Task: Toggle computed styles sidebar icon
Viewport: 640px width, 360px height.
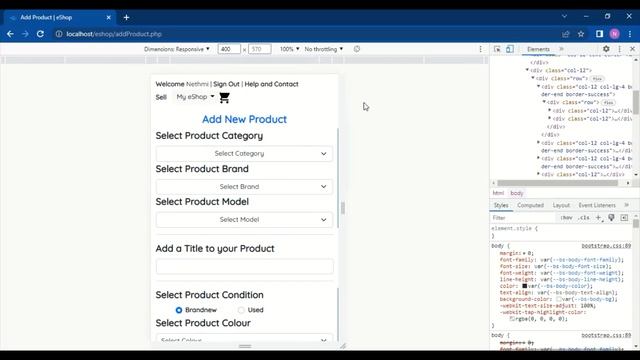Action: point(624,218)
